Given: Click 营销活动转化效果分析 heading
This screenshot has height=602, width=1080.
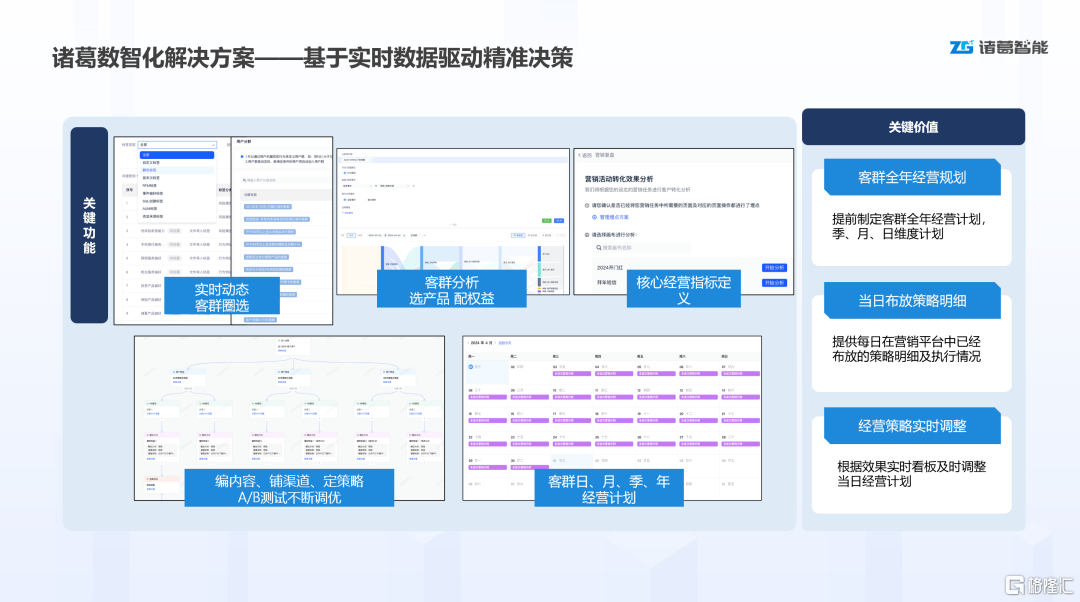Looking at the screenshot, I should 619,178.
